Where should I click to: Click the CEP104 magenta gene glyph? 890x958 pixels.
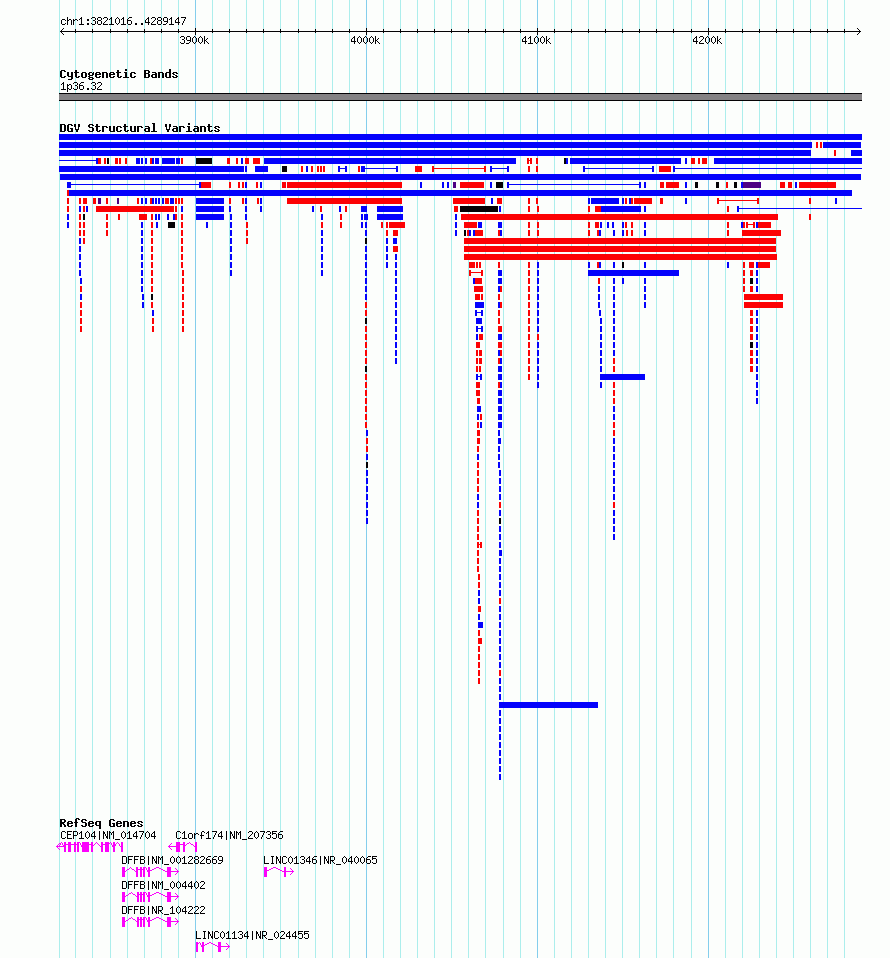point(90,847)
